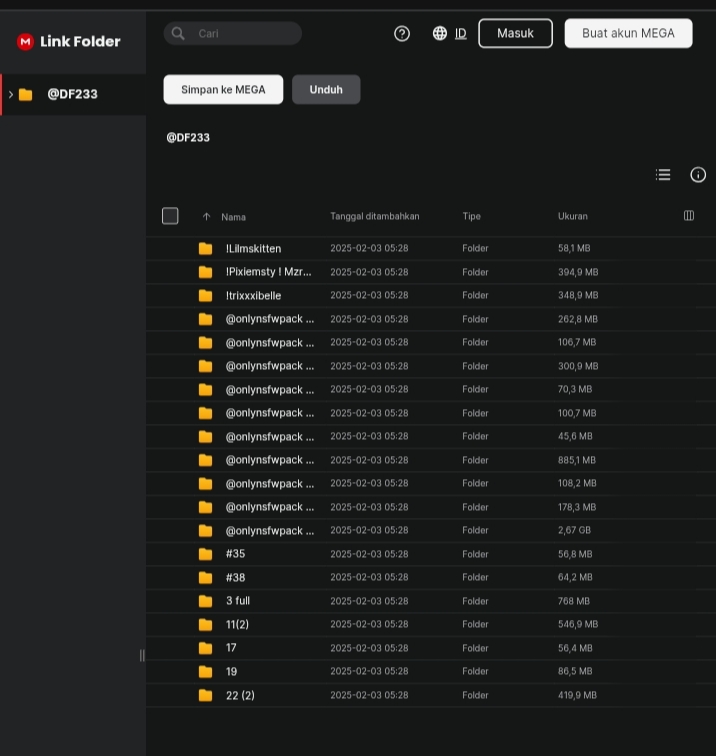Select @onlynsfwpack row sized 178,3 MB
The width and height of the screenshot is (716, 756).
(x=431, y=507)
